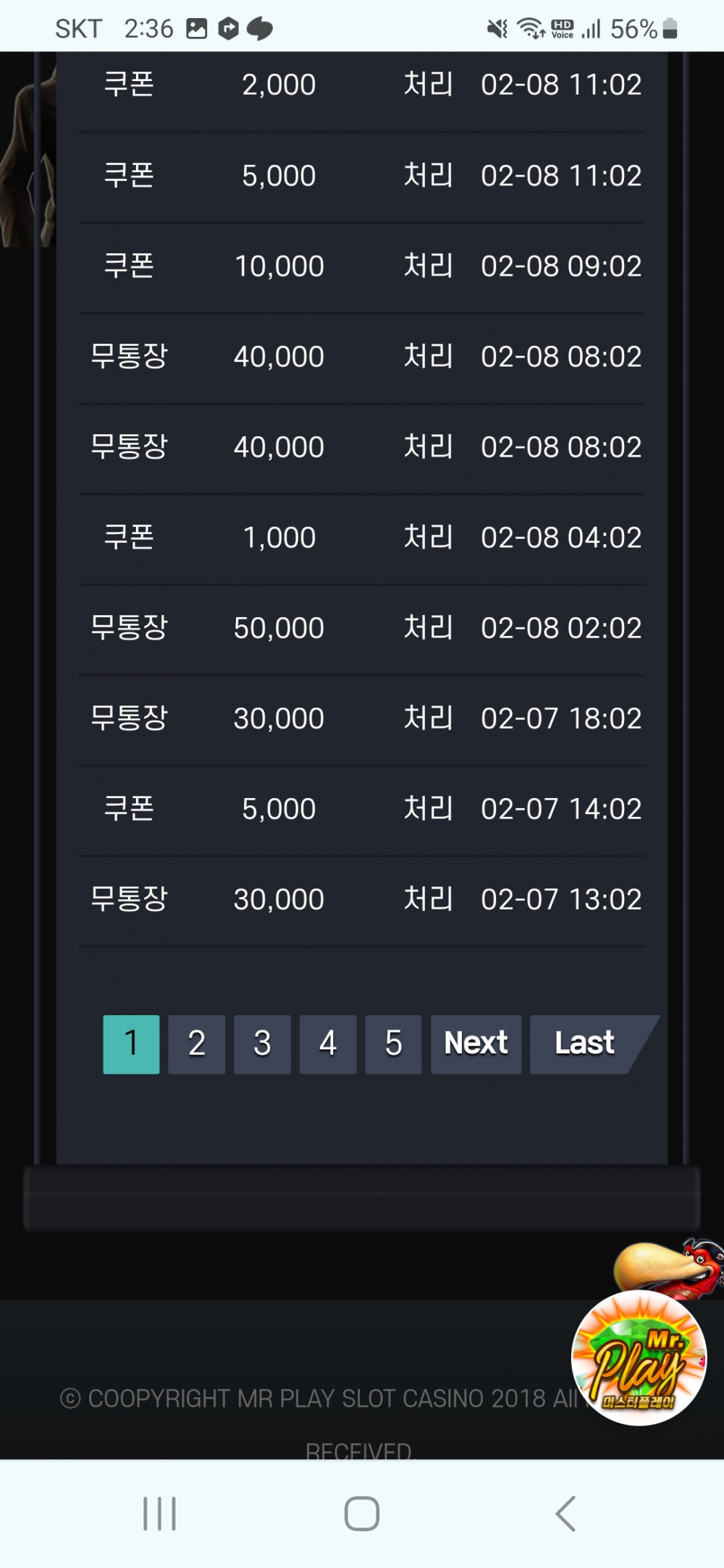Image resolution: width=724 pixels, height=1568 pixels.
Task: Go to page 2 of results
Action: 197,1043
